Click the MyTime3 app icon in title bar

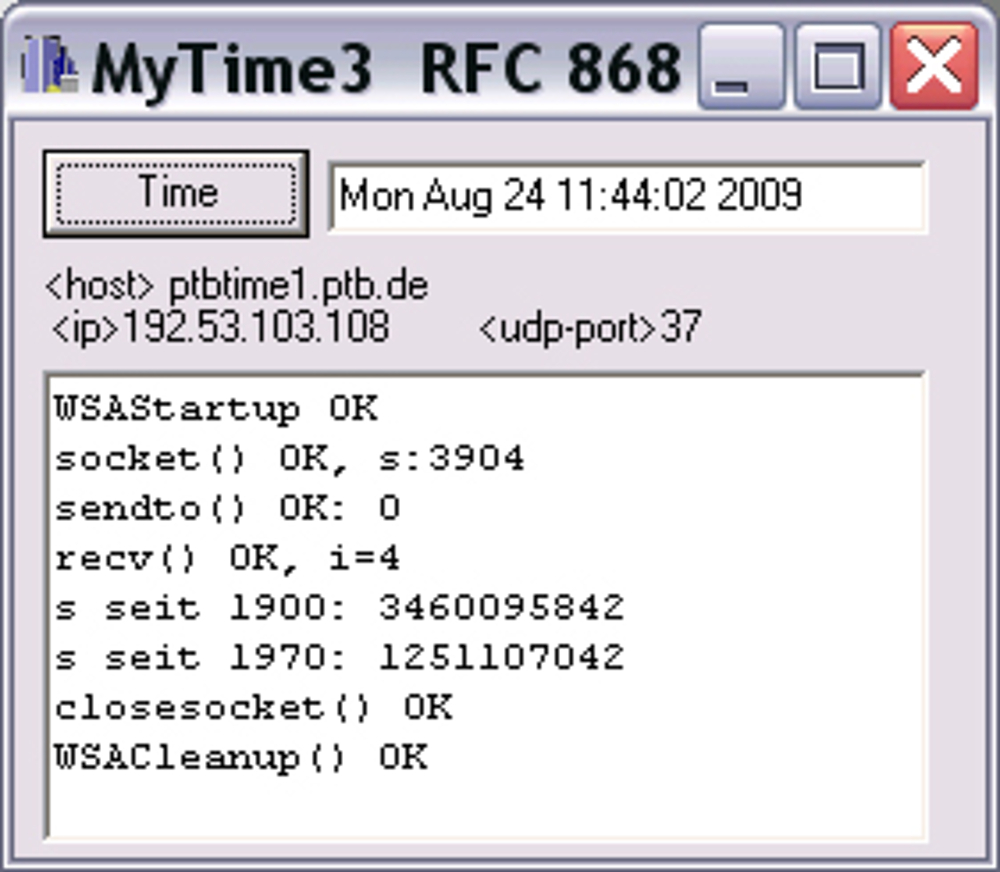(x=50, y=64)
